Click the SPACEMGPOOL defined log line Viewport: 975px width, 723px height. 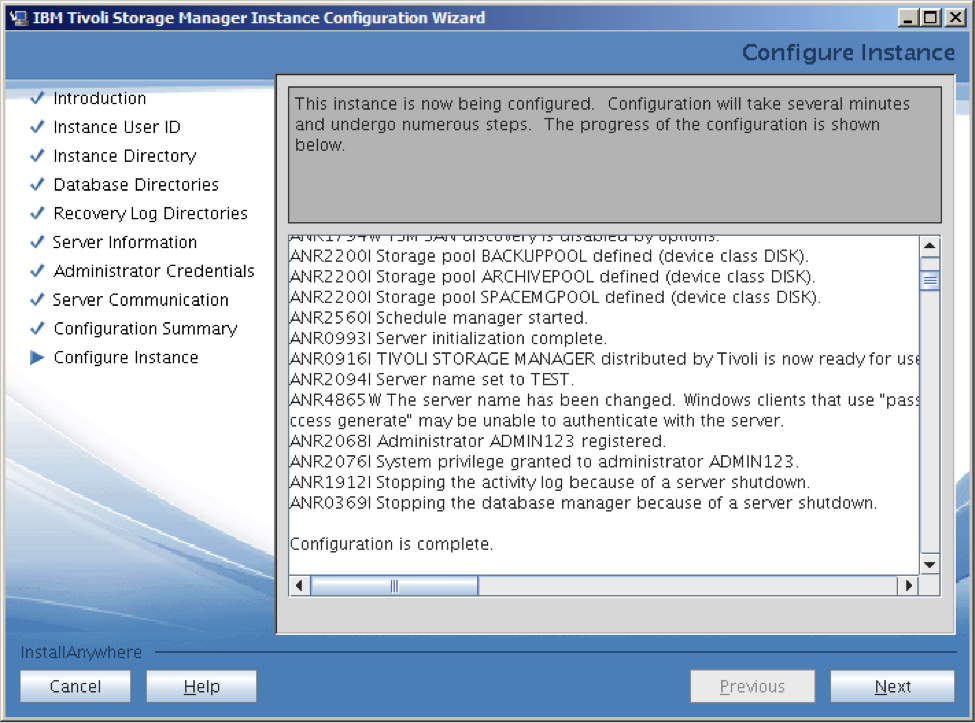click(x=555, y=297)
